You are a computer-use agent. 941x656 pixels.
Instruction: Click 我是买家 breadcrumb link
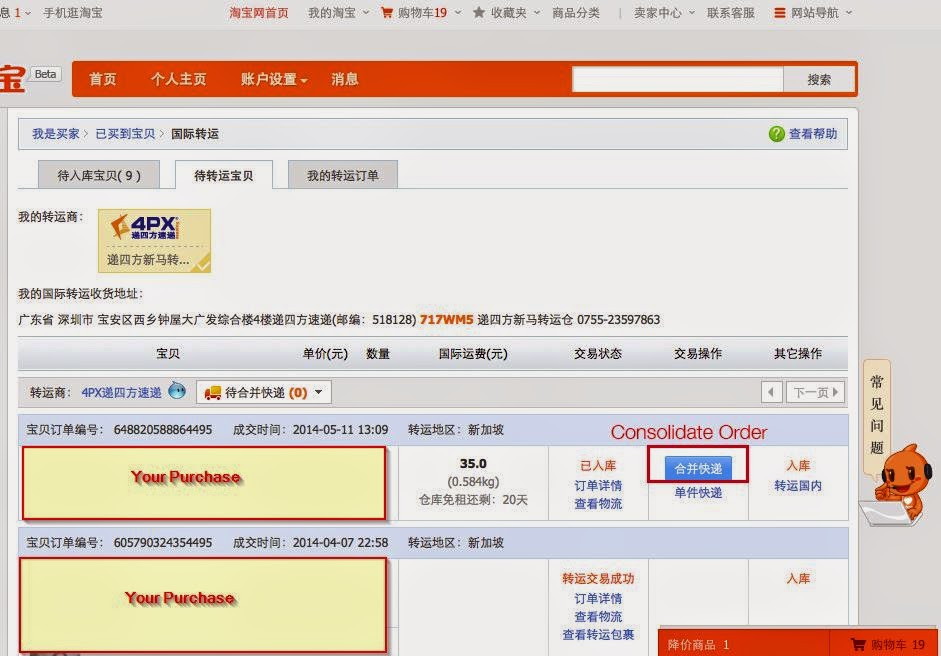tap(56, 134)
